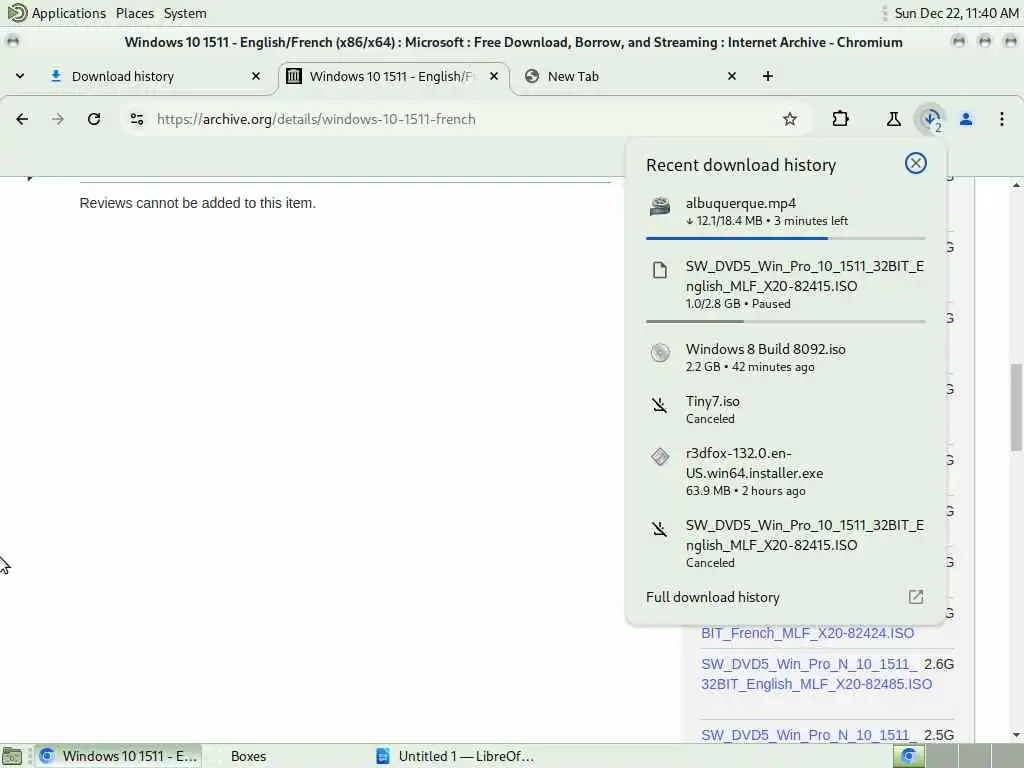Open the Extensions puzzle icon
The width and height of the screenshot is (1024, 768).
click(840, 119)
